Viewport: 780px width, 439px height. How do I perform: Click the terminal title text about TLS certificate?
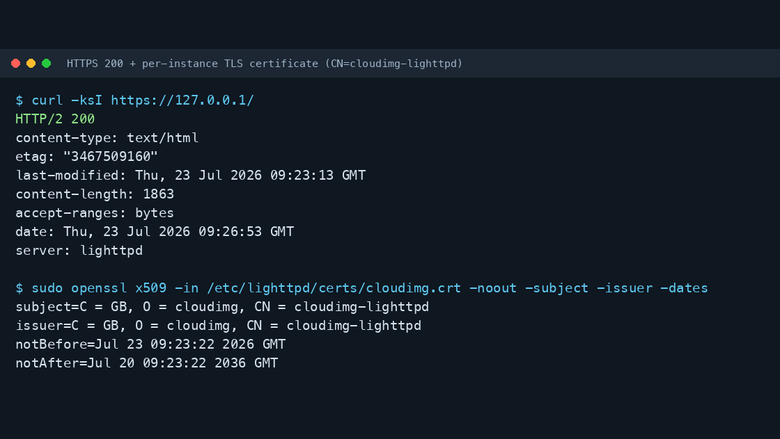[264, 64]
